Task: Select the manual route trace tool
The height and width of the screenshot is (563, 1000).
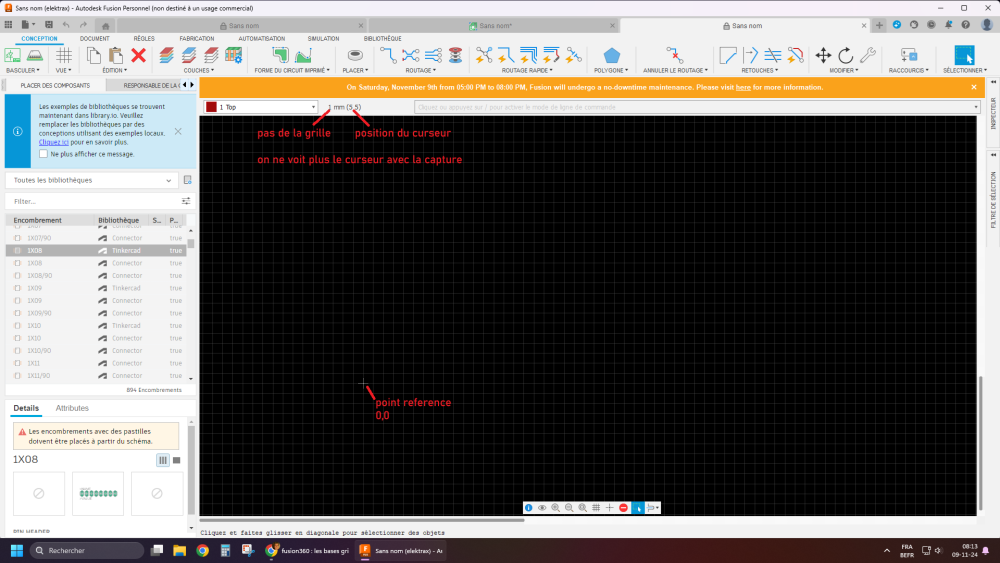Action: [388, 55]
